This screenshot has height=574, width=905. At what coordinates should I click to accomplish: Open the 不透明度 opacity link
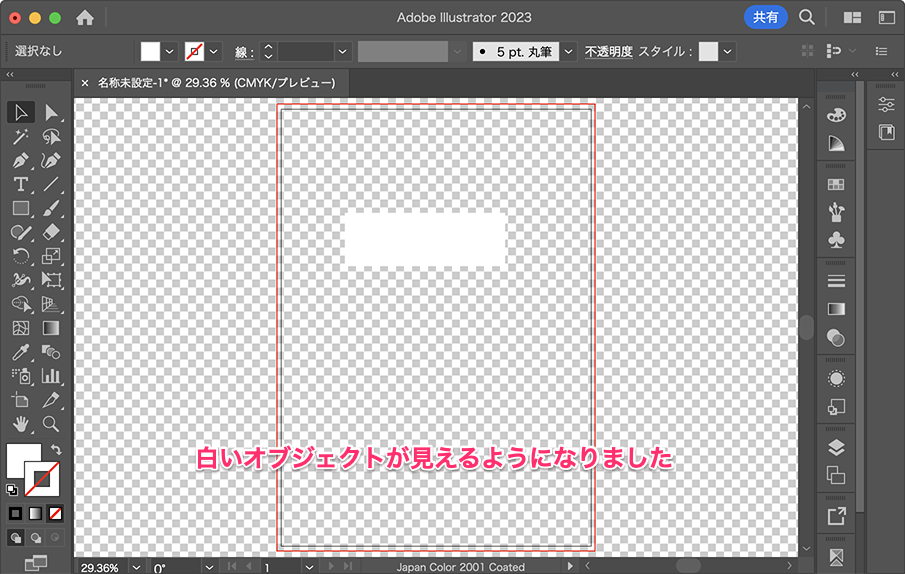click(x=608, y=51)
